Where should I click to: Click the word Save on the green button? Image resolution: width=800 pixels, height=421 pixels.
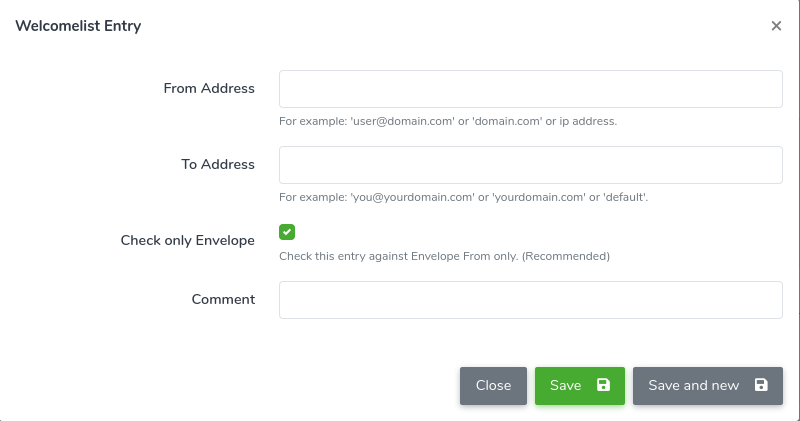click(x=565, y=385)
